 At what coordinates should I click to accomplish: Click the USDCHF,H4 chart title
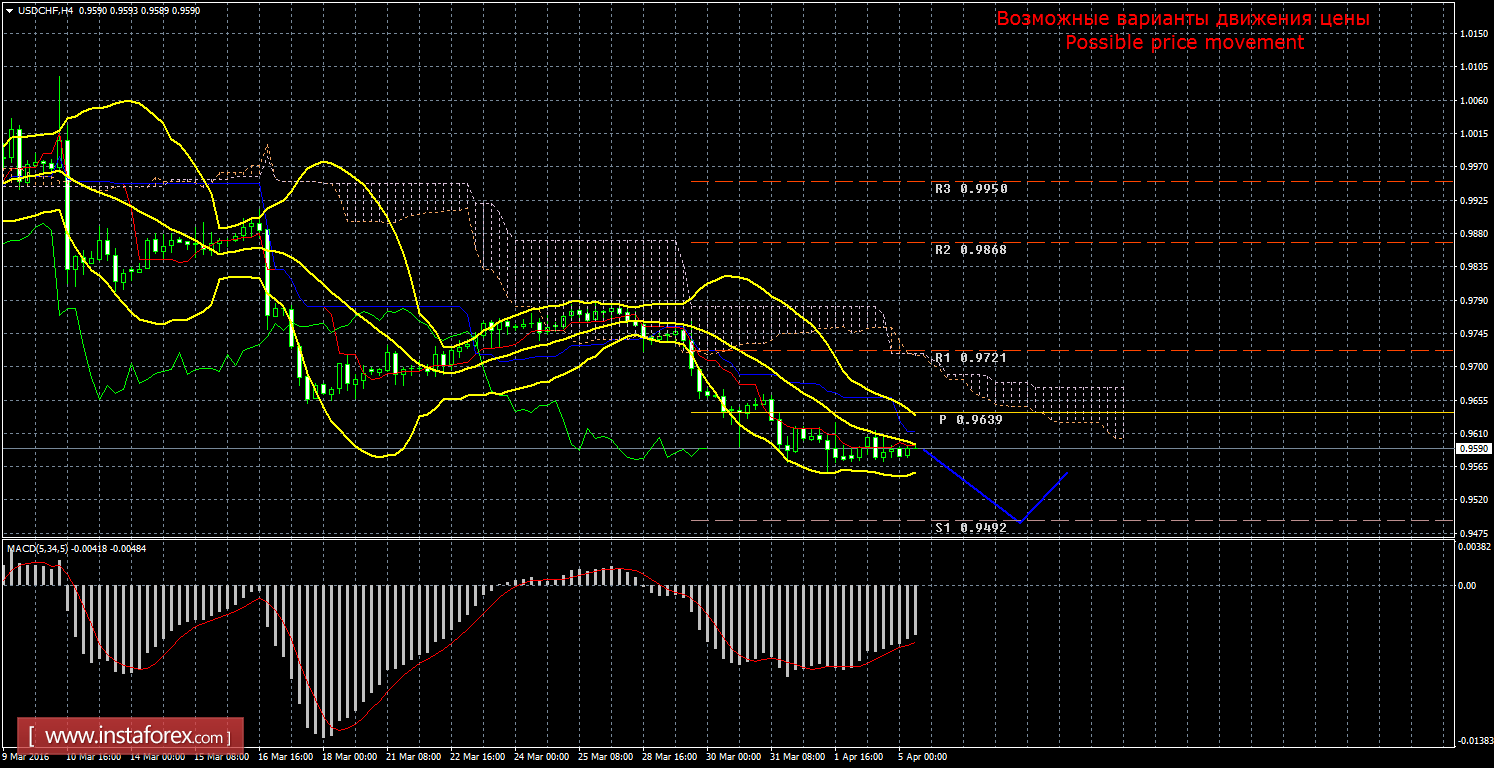pos(44,10)
